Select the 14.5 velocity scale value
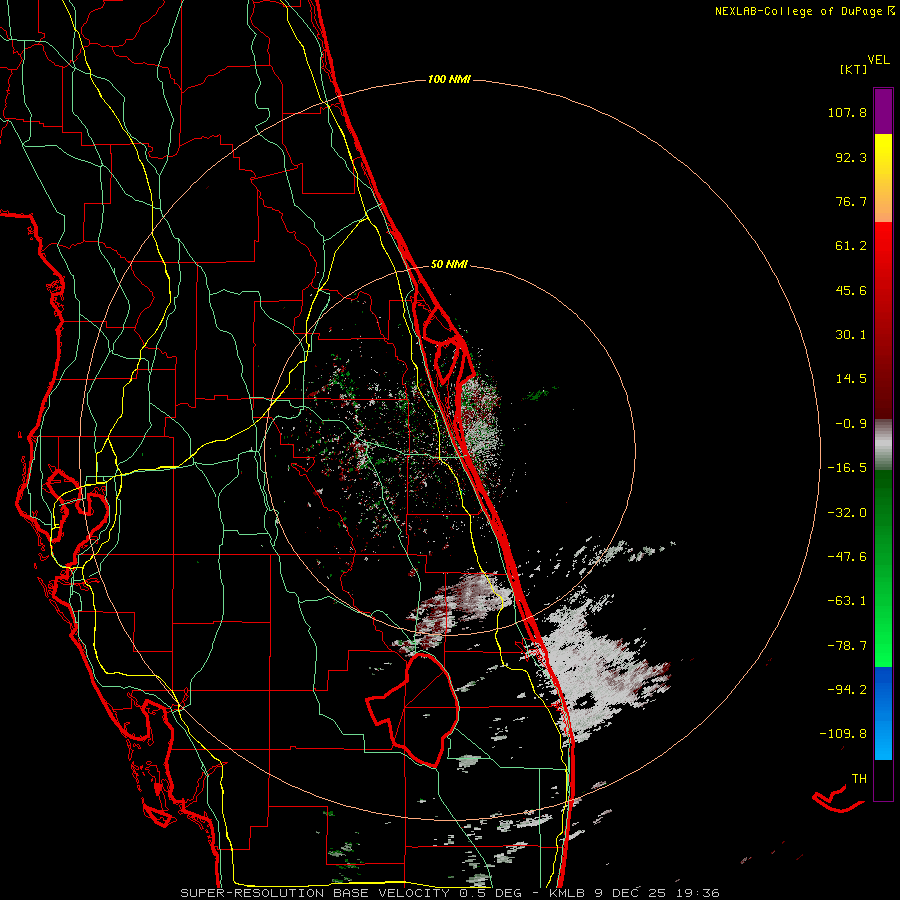Image resolution: width=900 pixels, height=900 pixels. (851, 379)
